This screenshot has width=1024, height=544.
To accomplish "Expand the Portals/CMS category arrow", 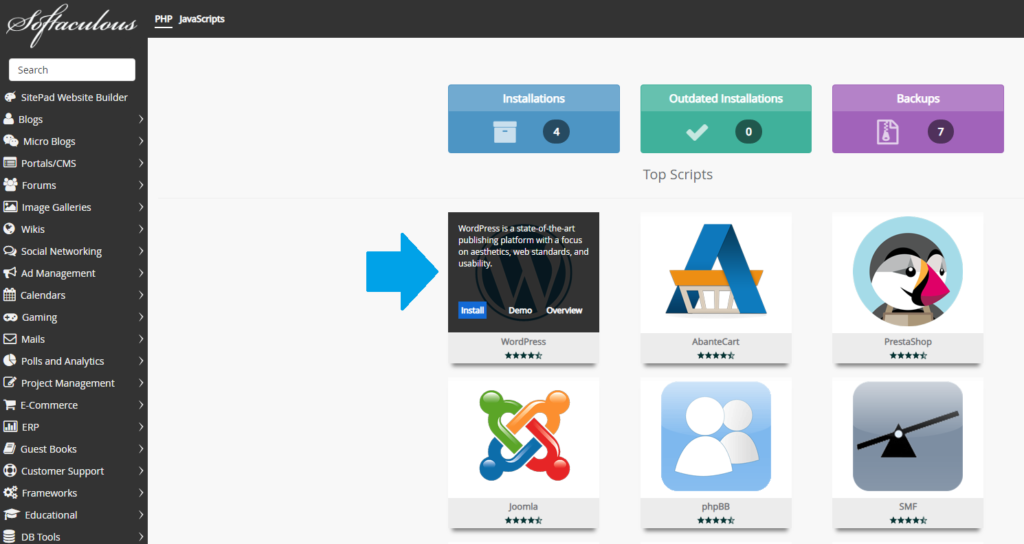I will (141, 163).
